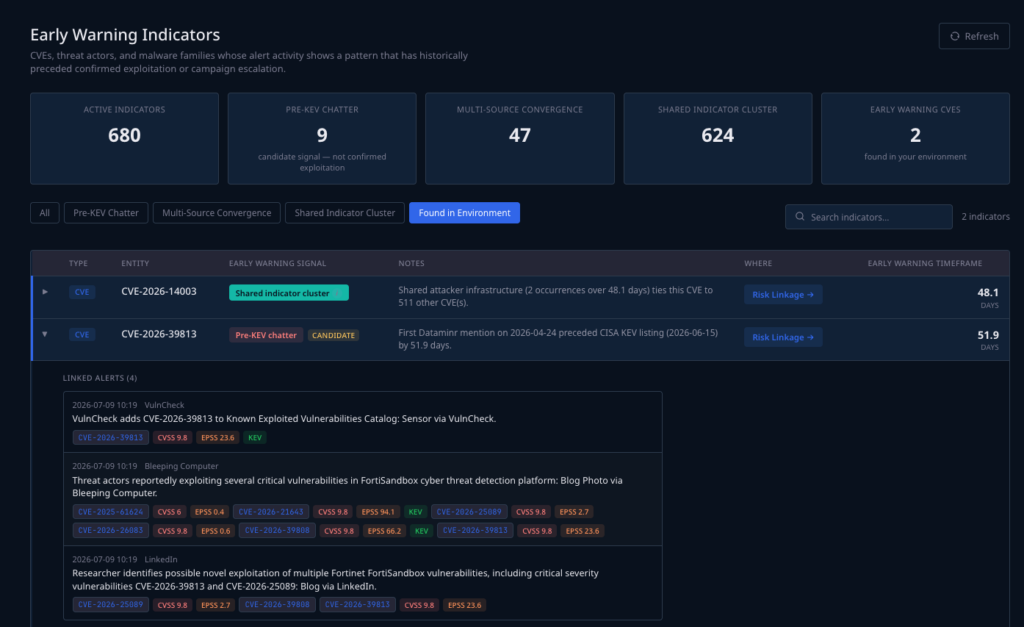Click the Early Warning CVEs 2 card
1024x627 pixels.
coord(915,138)
